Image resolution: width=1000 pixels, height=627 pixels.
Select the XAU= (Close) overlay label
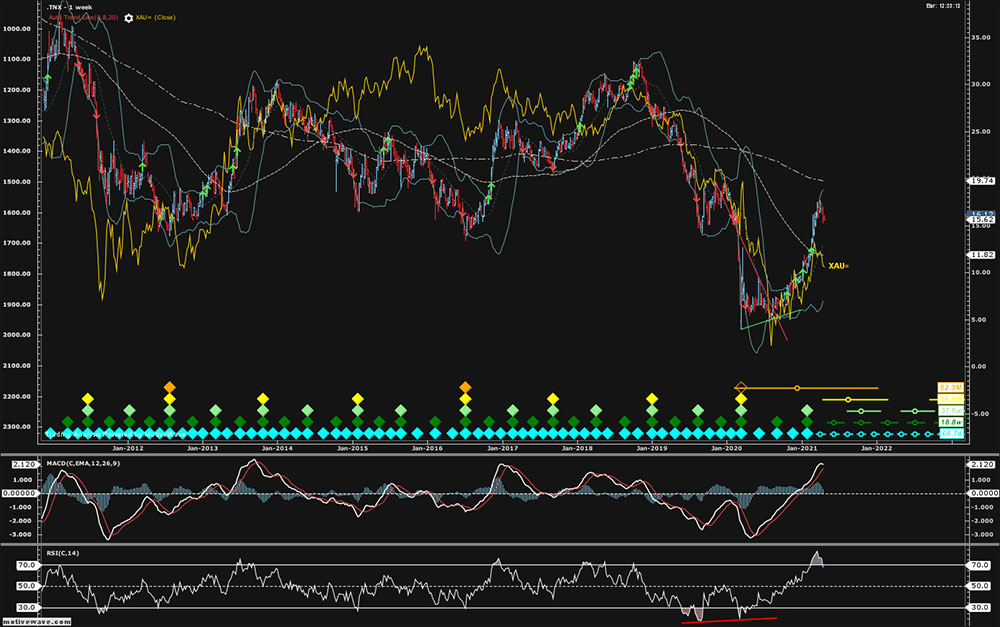coord(162,19)
